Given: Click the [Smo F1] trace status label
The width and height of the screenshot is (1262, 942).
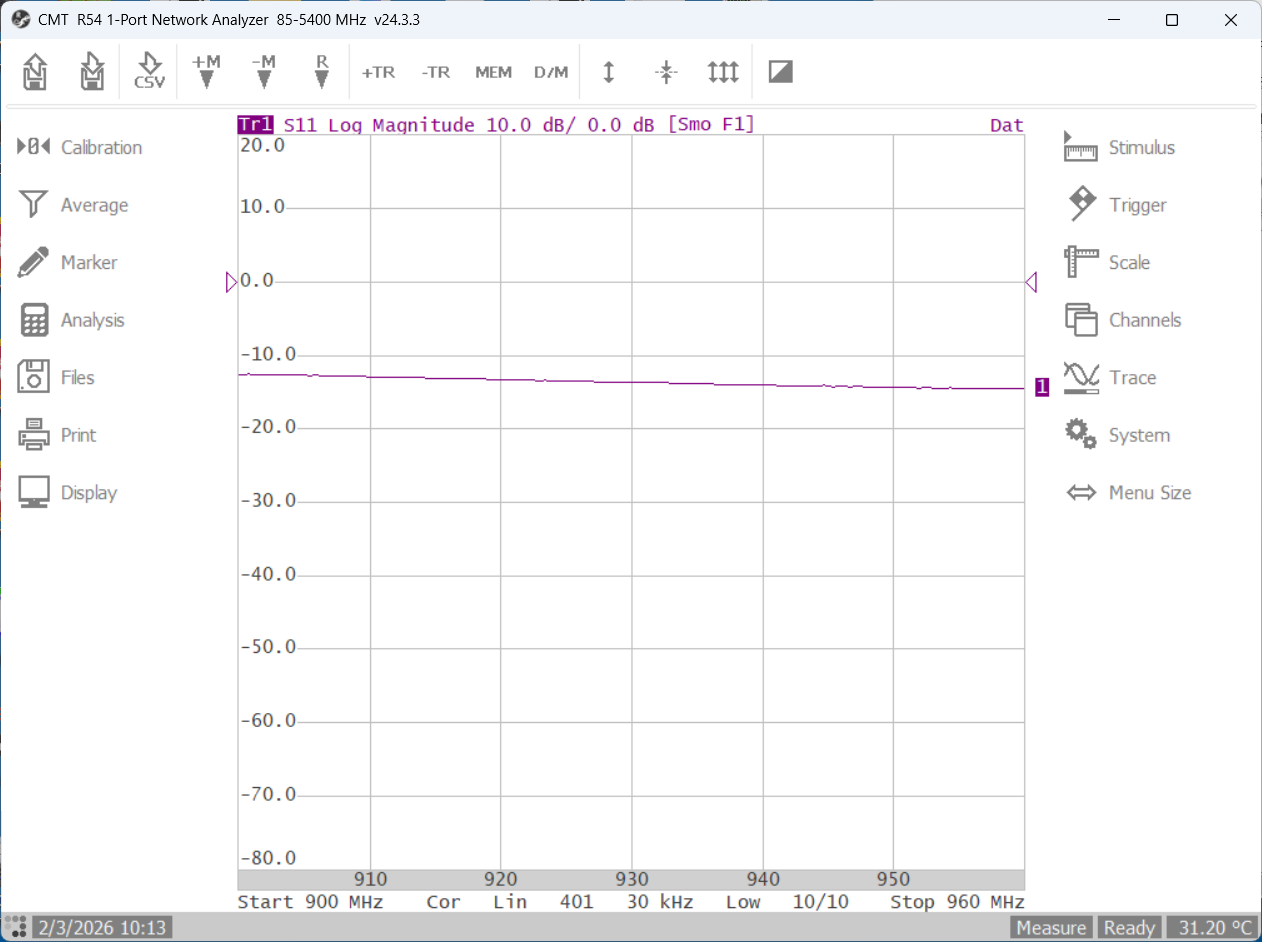Looking at the screenshot, I should [710, 125].
